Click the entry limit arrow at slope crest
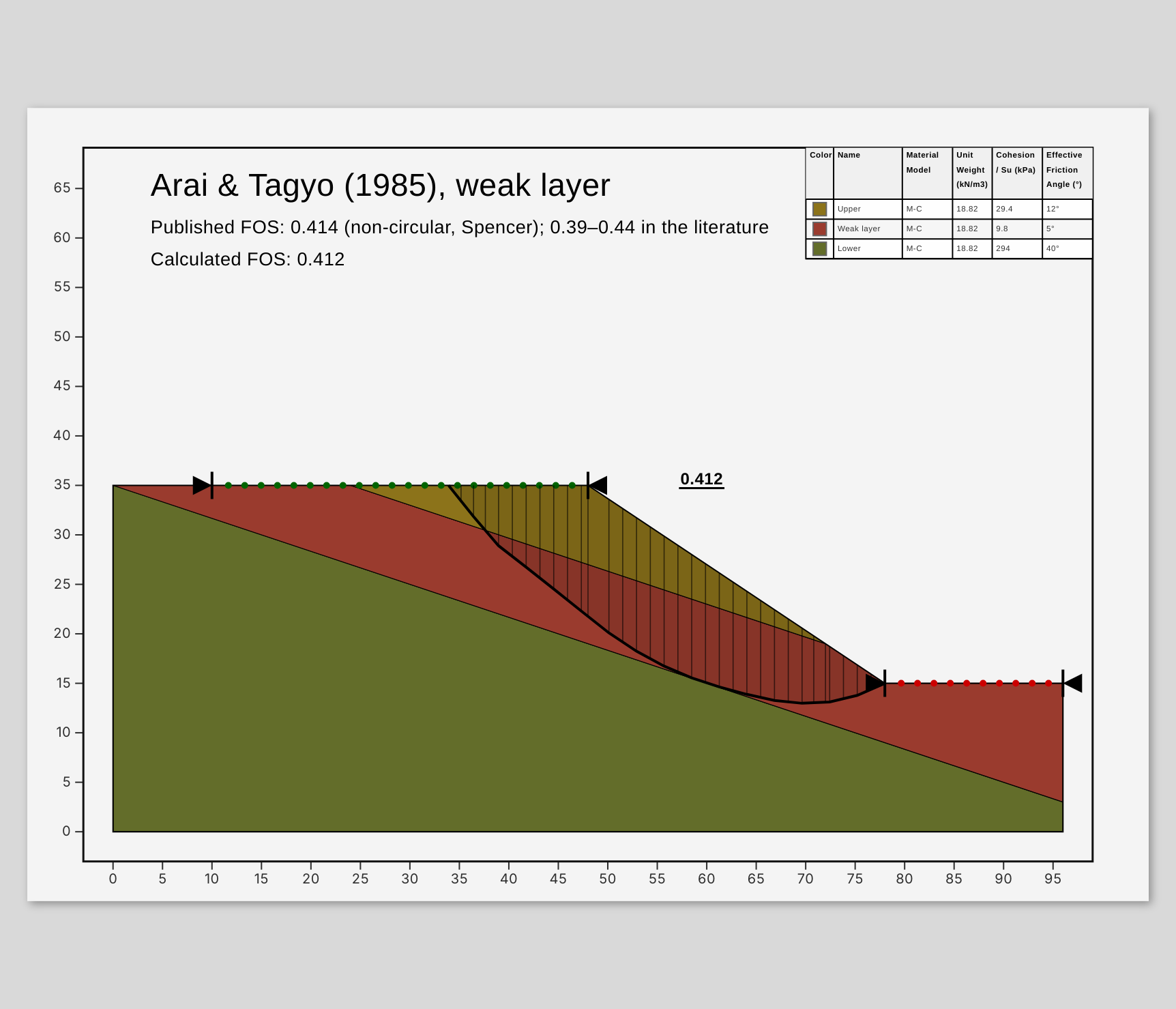 point(598,486)
